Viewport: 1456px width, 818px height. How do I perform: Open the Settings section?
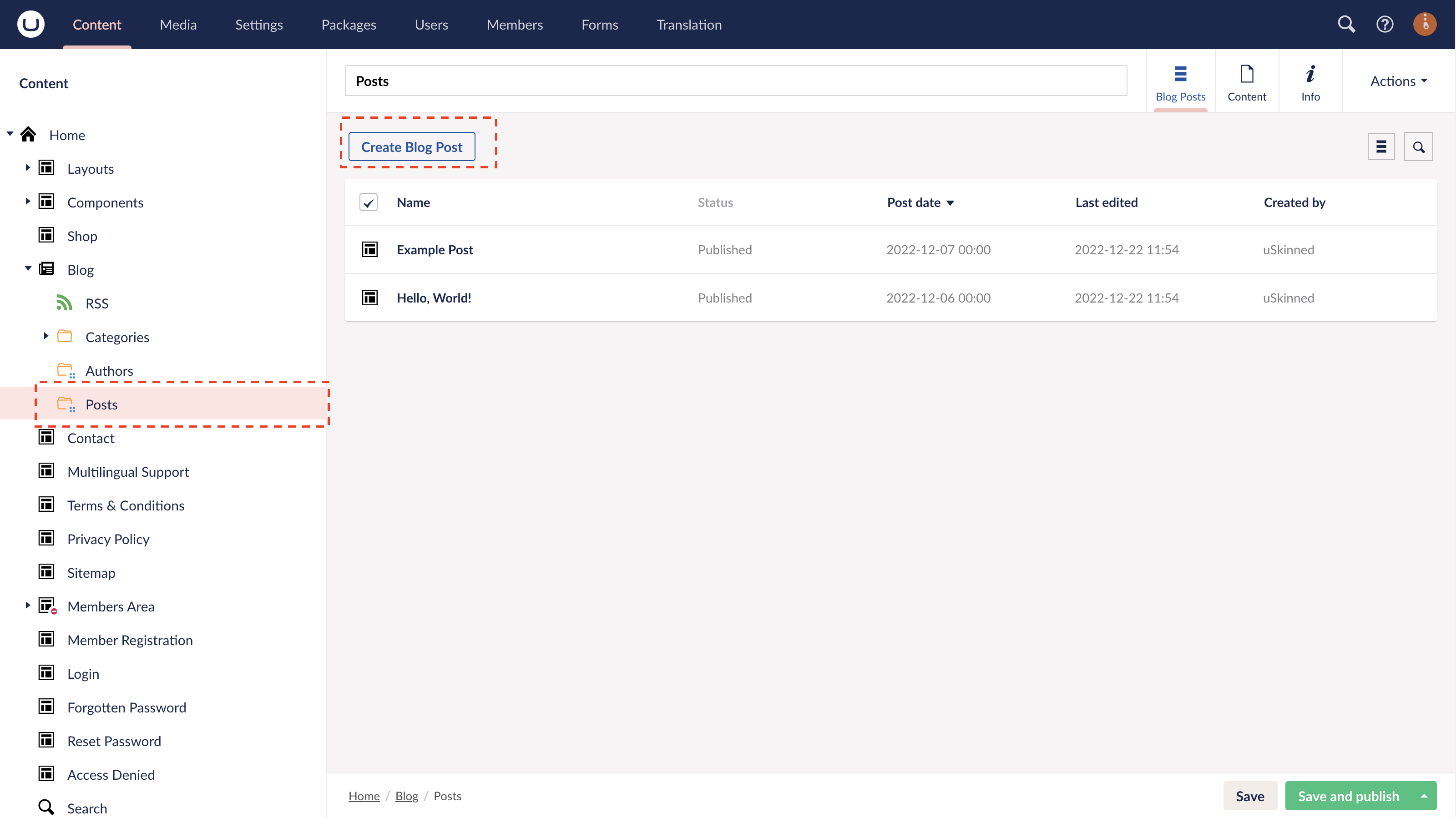[x=259, y=24]
